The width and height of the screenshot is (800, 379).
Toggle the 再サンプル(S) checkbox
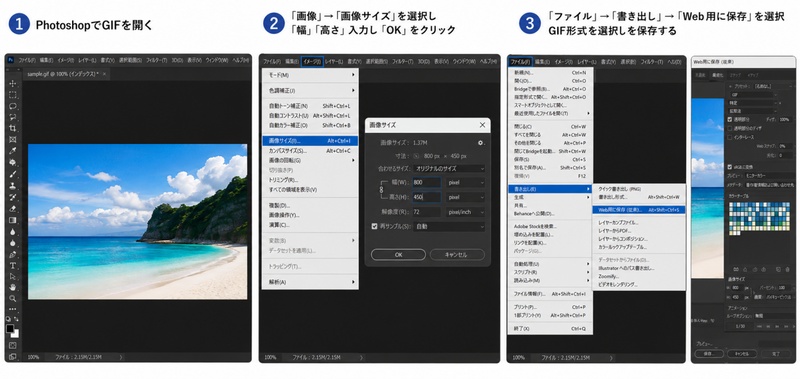374,226
